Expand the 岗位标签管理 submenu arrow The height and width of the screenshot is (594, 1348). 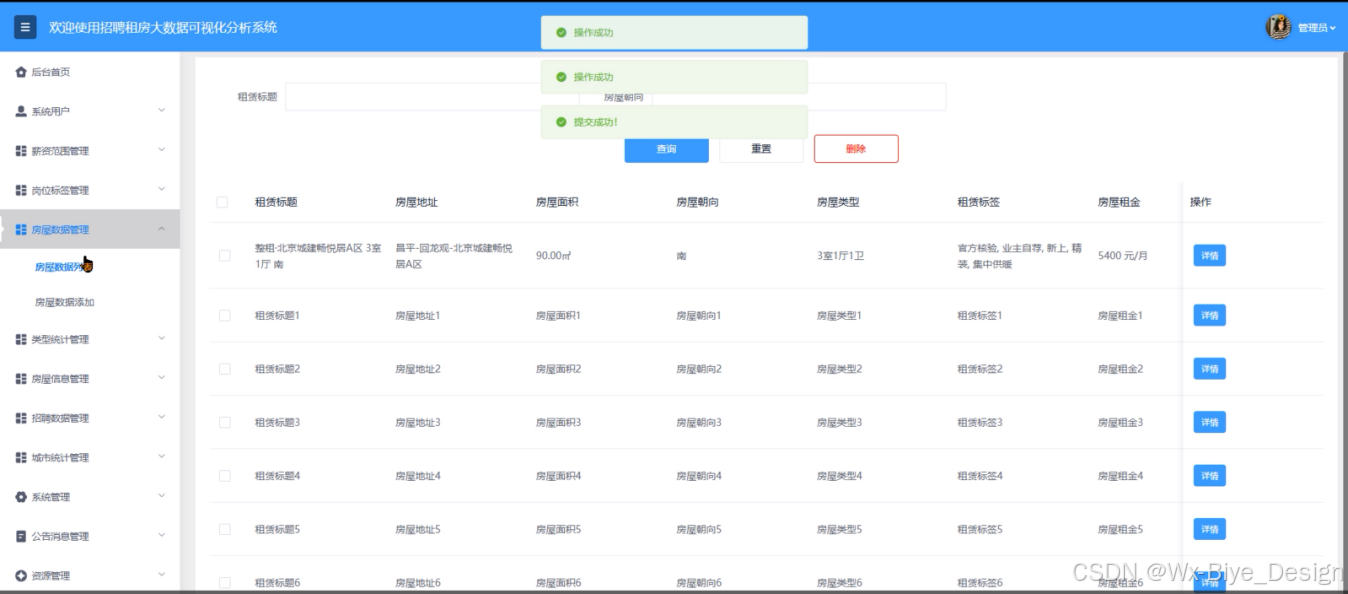coord(162,190)
